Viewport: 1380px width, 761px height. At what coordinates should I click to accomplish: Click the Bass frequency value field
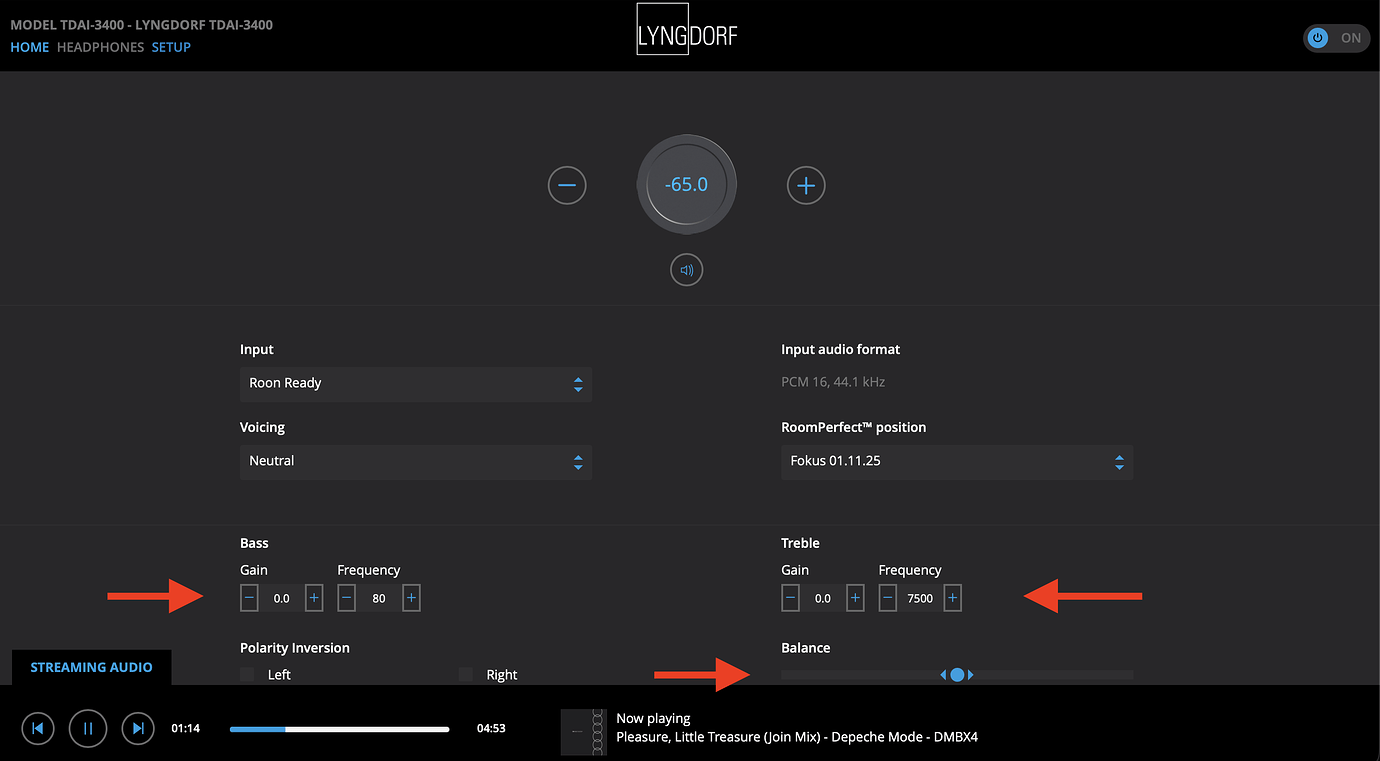click(x=379, y=598)
